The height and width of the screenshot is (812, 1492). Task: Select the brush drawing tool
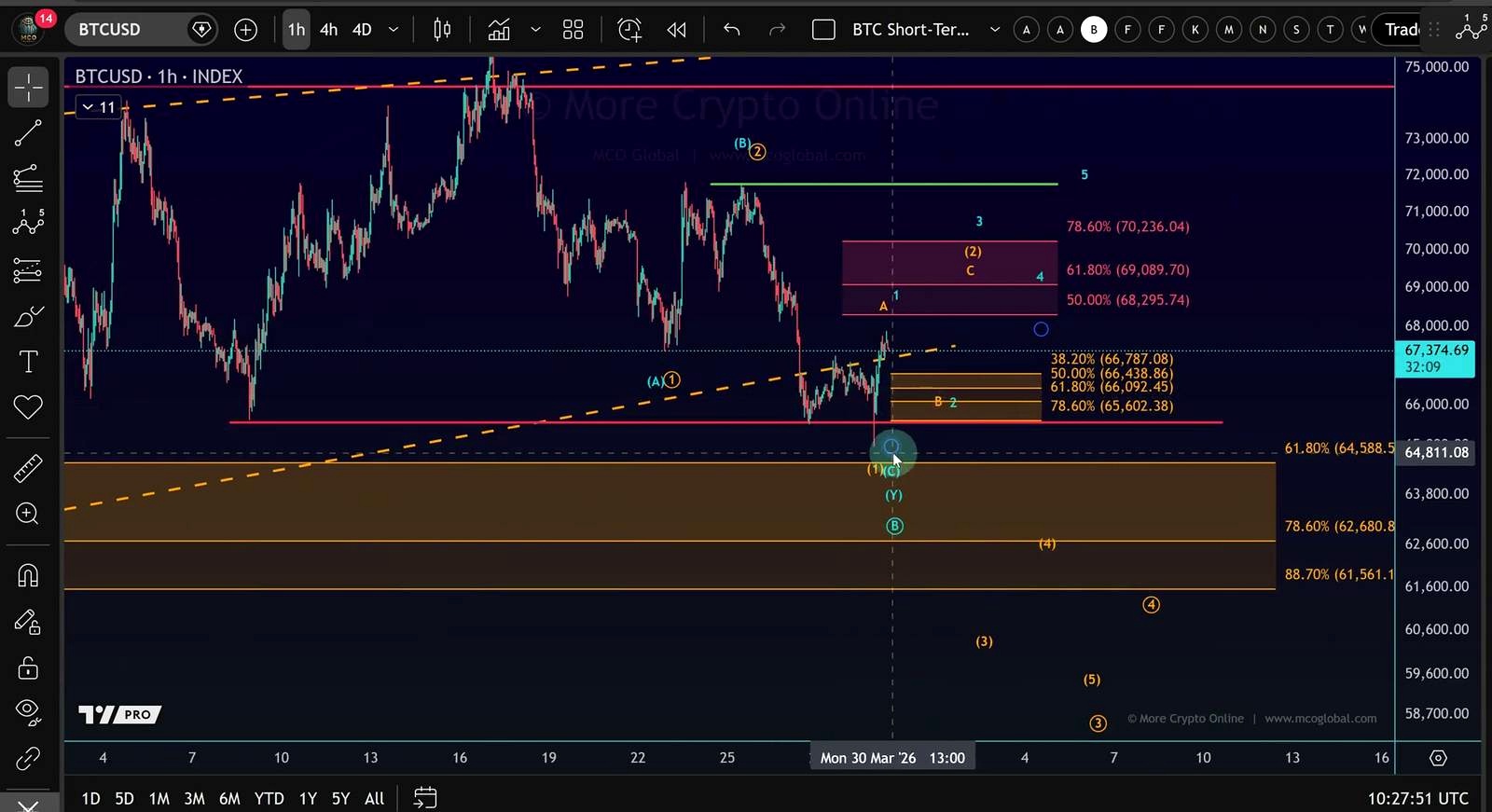tap(28, 317)
